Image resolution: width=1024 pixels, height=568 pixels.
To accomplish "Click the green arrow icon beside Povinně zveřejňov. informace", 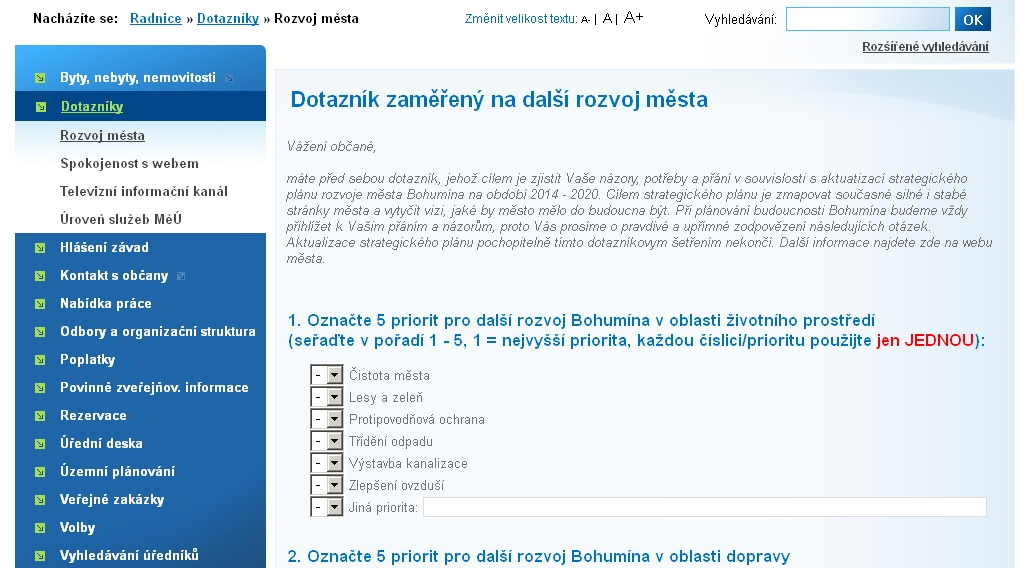I will [x=40, y=388].
